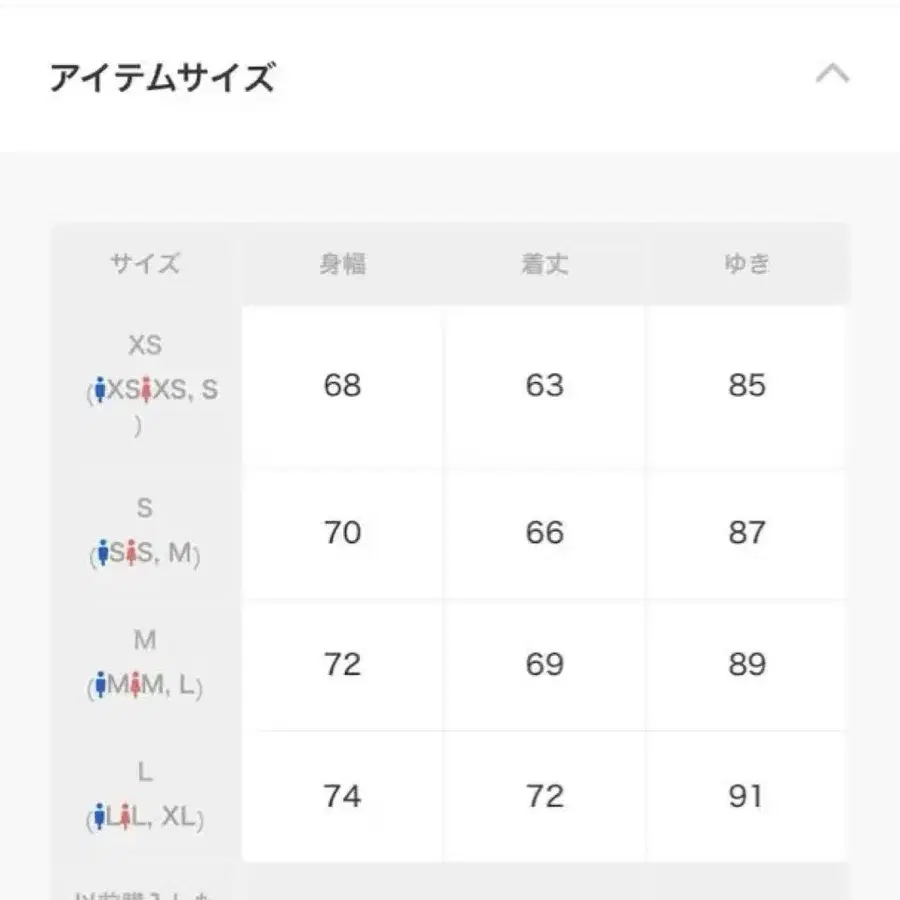Click the red female icon in L row
Screen dimensions: 900x900
tap(125, 819)
